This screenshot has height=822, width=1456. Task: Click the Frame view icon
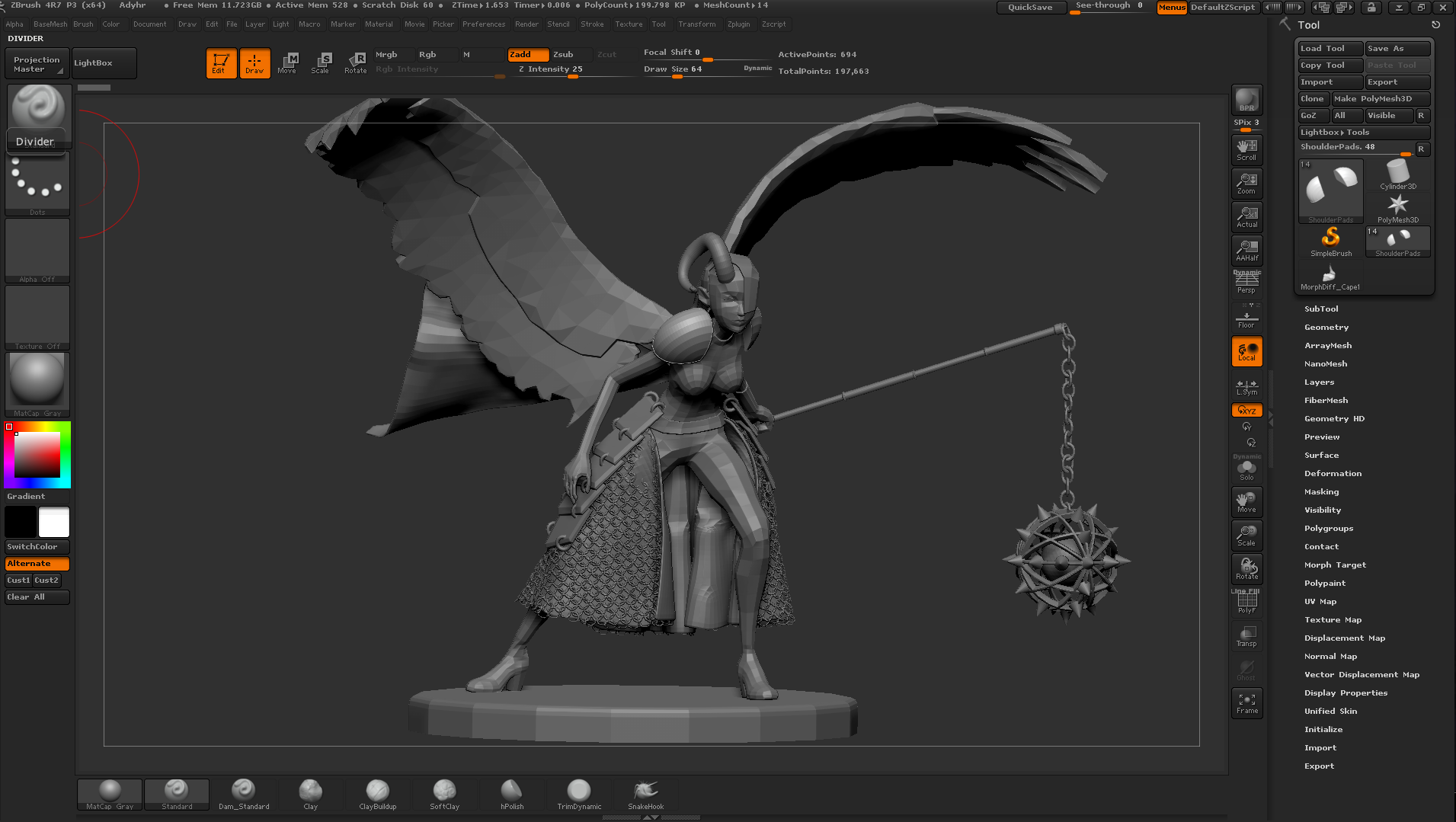pyautogui.click(x=1246, y=702)
